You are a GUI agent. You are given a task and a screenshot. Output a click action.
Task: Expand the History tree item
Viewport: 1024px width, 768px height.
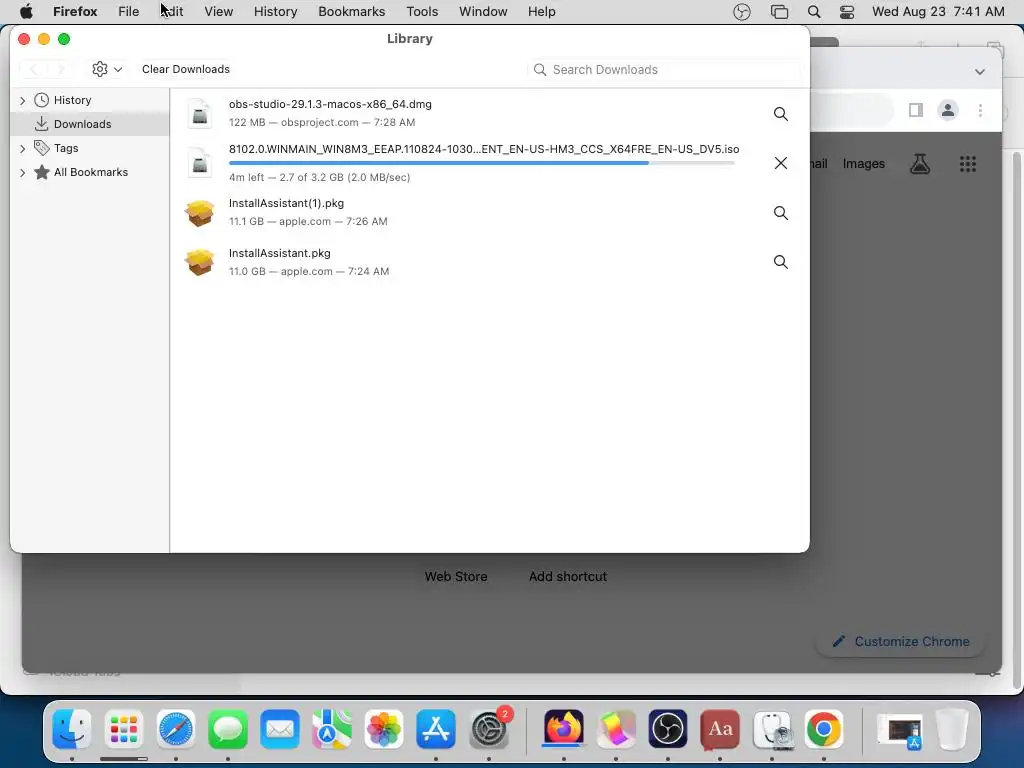click(x=23, y=101)
